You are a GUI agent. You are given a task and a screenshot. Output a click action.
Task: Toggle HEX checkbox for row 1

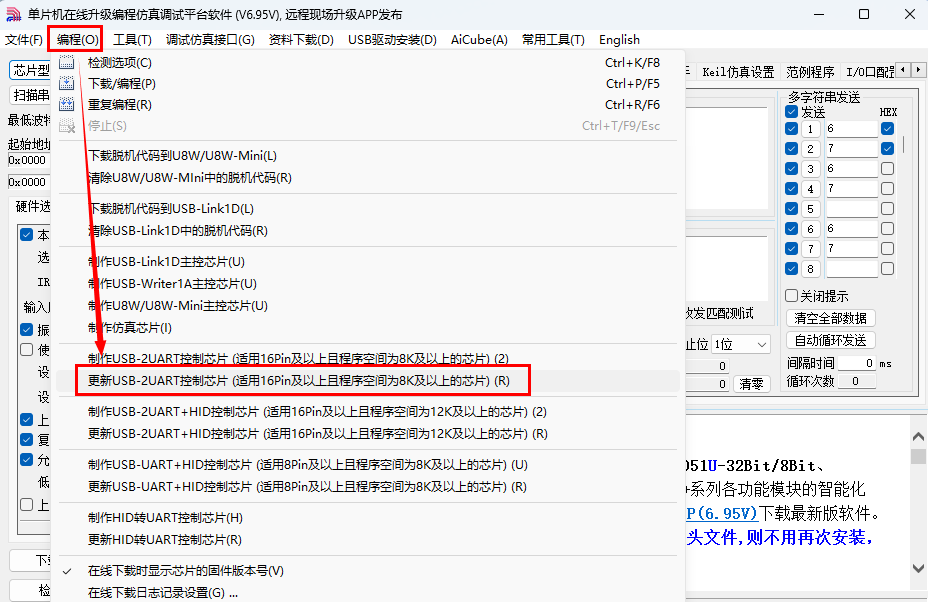887,128
